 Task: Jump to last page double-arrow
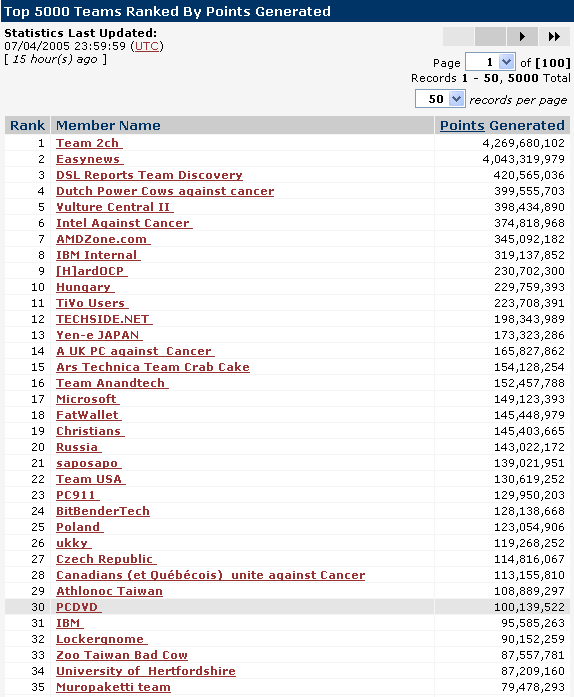pos(554,36)
